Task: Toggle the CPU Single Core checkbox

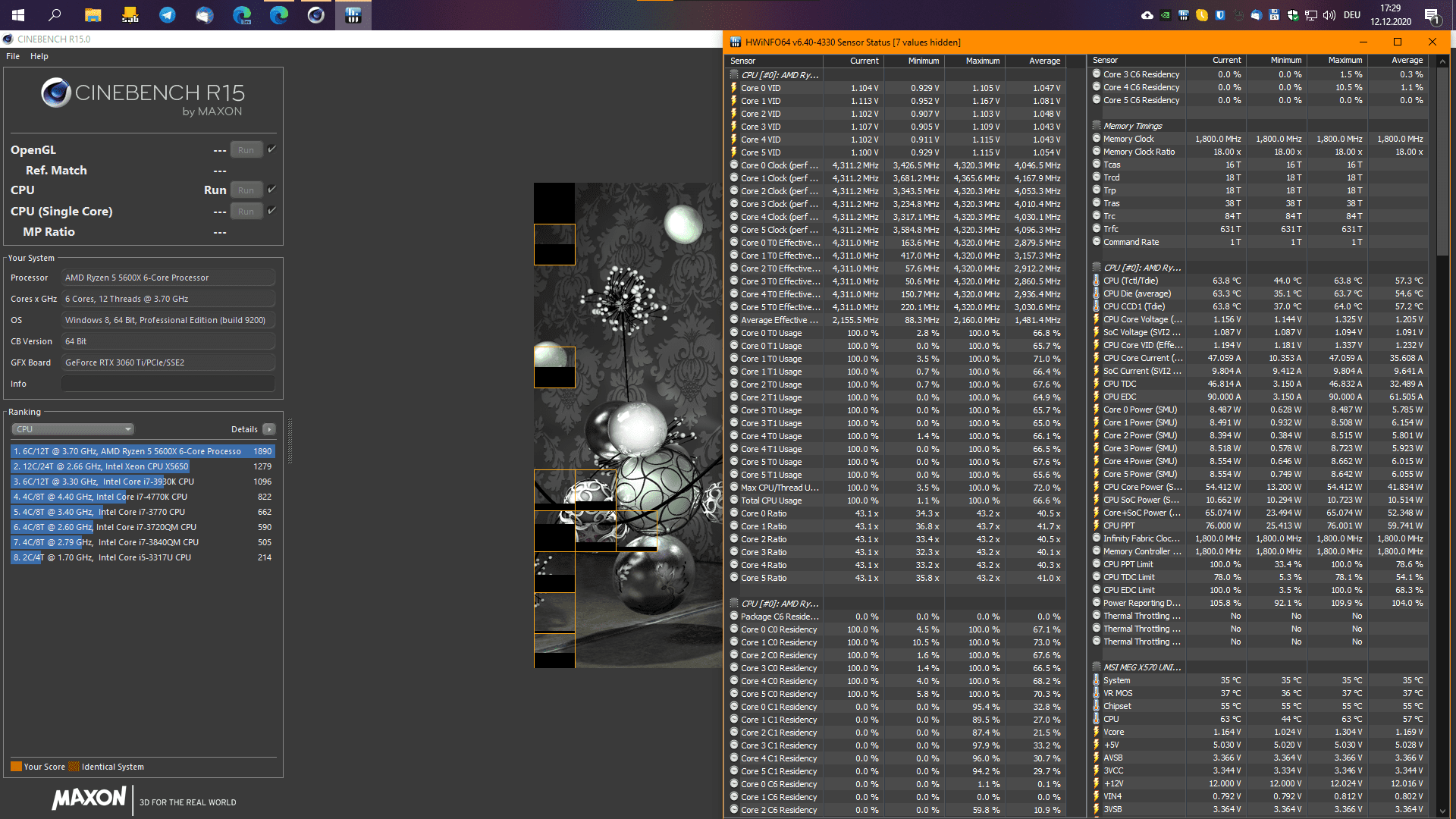Action: 271,211
